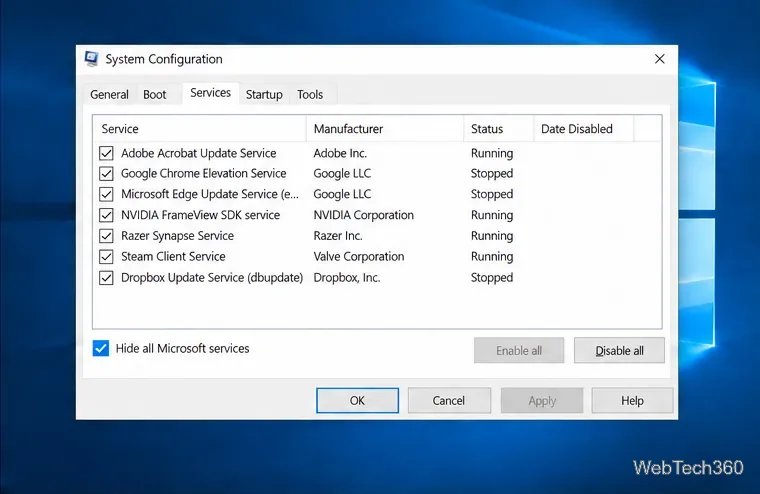Image resolution: width=760 pixels, height=494 pixels.
Task: Select the Razer Synapse Service name
Action: pyautogui.click(x=177, y=236)
